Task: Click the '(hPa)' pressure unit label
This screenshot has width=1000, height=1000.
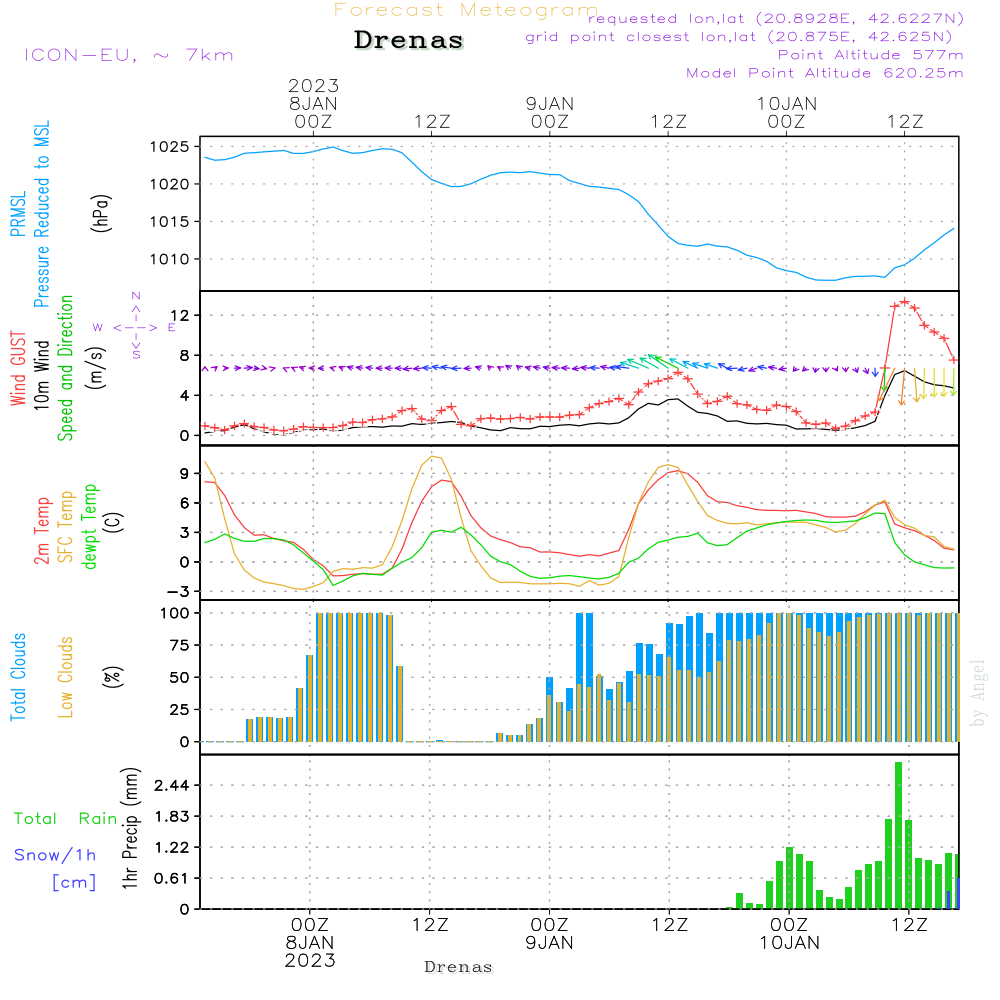Action: tap(101, 213)
